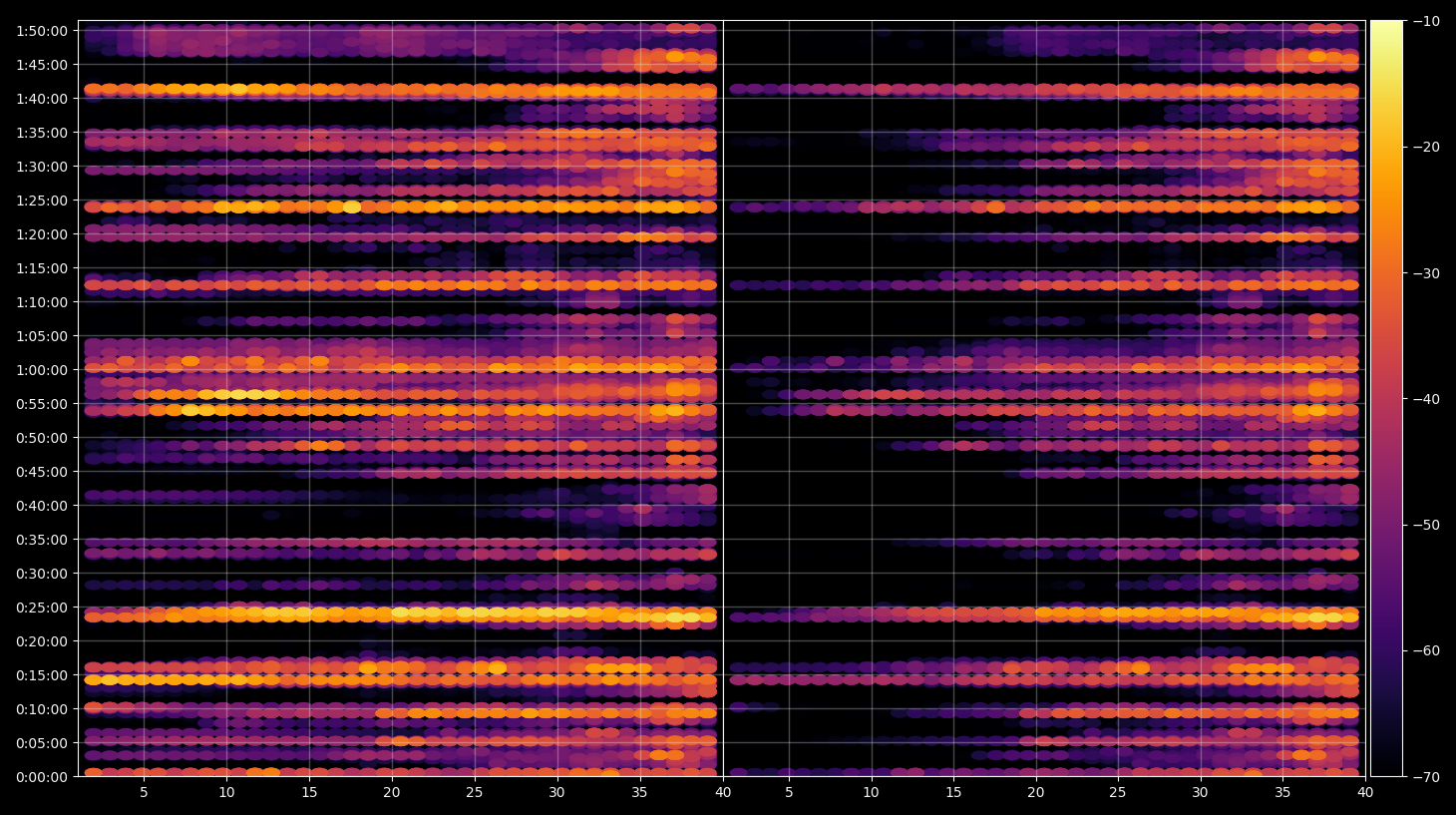
Task: Select the 0:05:00 y-axis tick label
Action: click(x=42, y=743)
